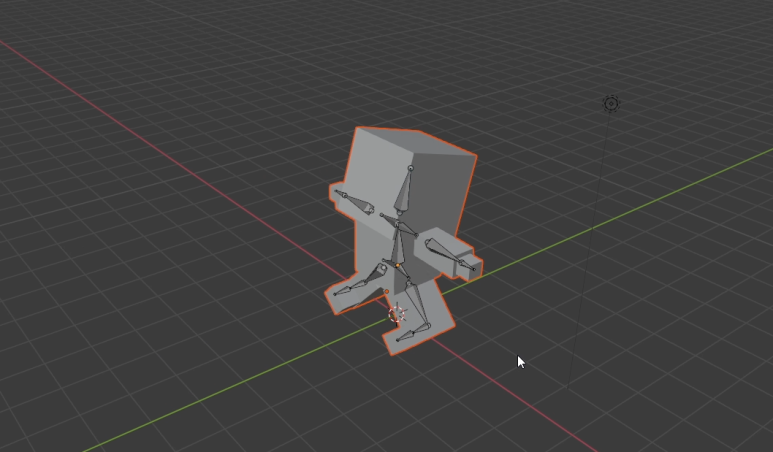
Task: Select the shin bone of the front leg
Action: (418, 305)
